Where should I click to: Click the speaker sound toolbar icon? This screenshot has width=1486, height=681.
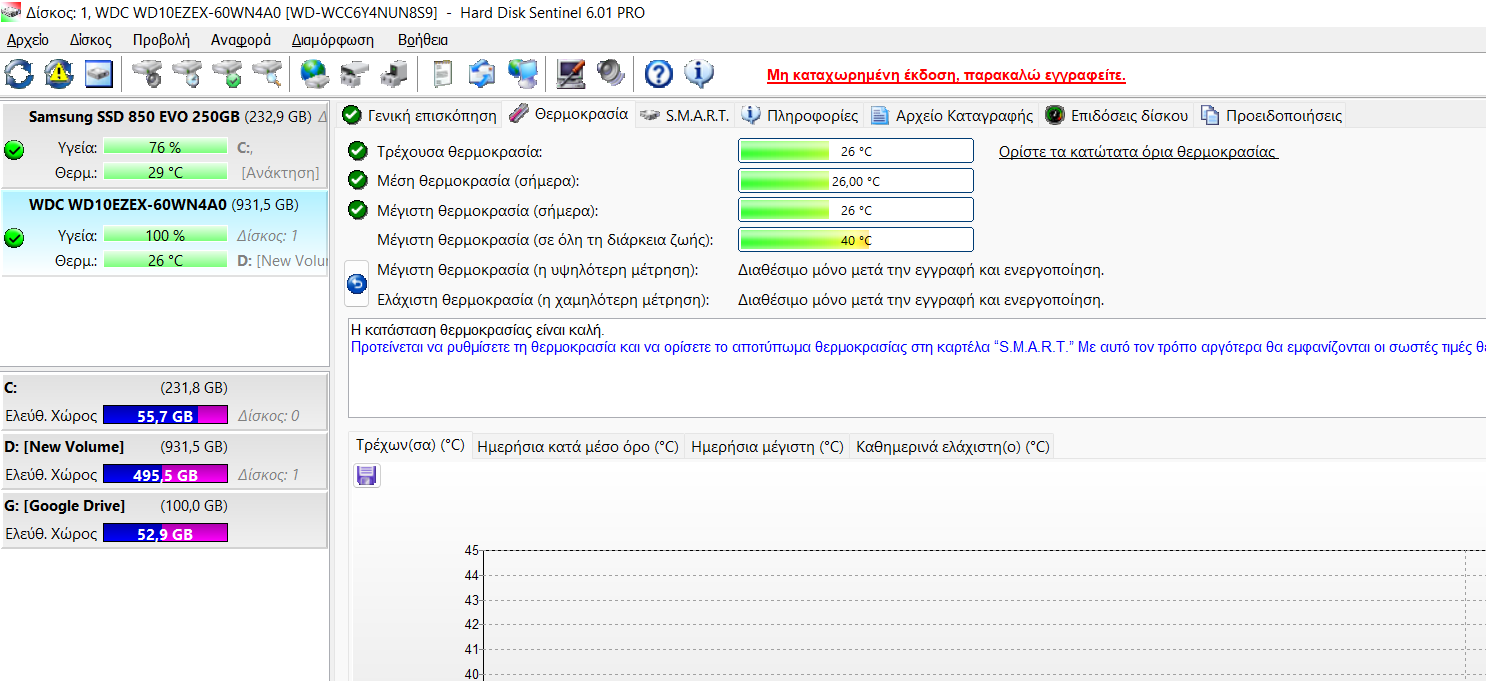click(x=610, y=73)
